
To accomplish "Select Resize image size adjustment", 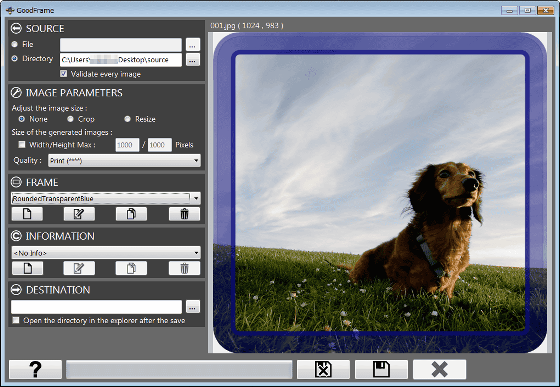I will [128, 119].
